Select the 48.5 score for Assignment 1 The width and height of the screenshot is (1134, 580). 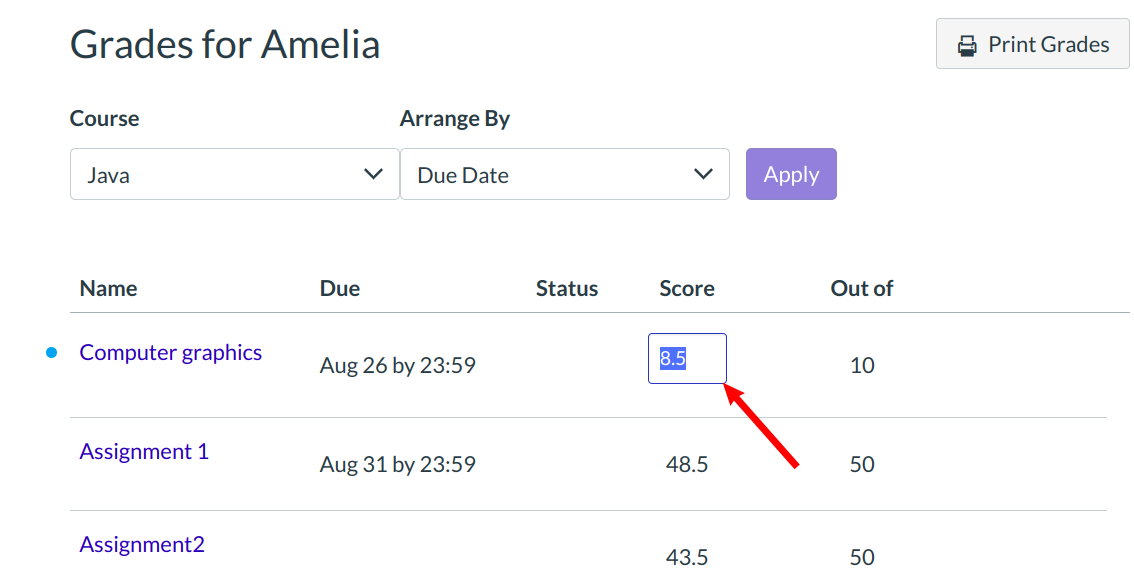coord(687,465)
